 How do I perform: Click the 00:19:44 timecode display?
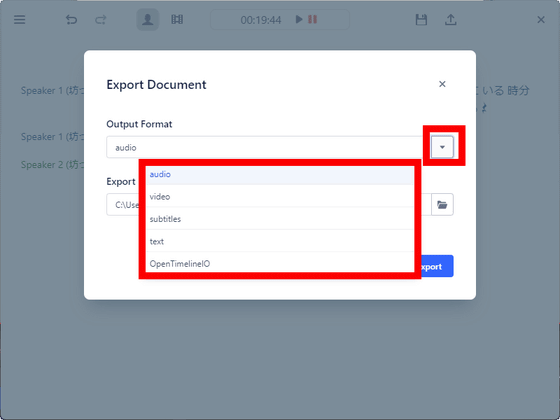point(261,20)
